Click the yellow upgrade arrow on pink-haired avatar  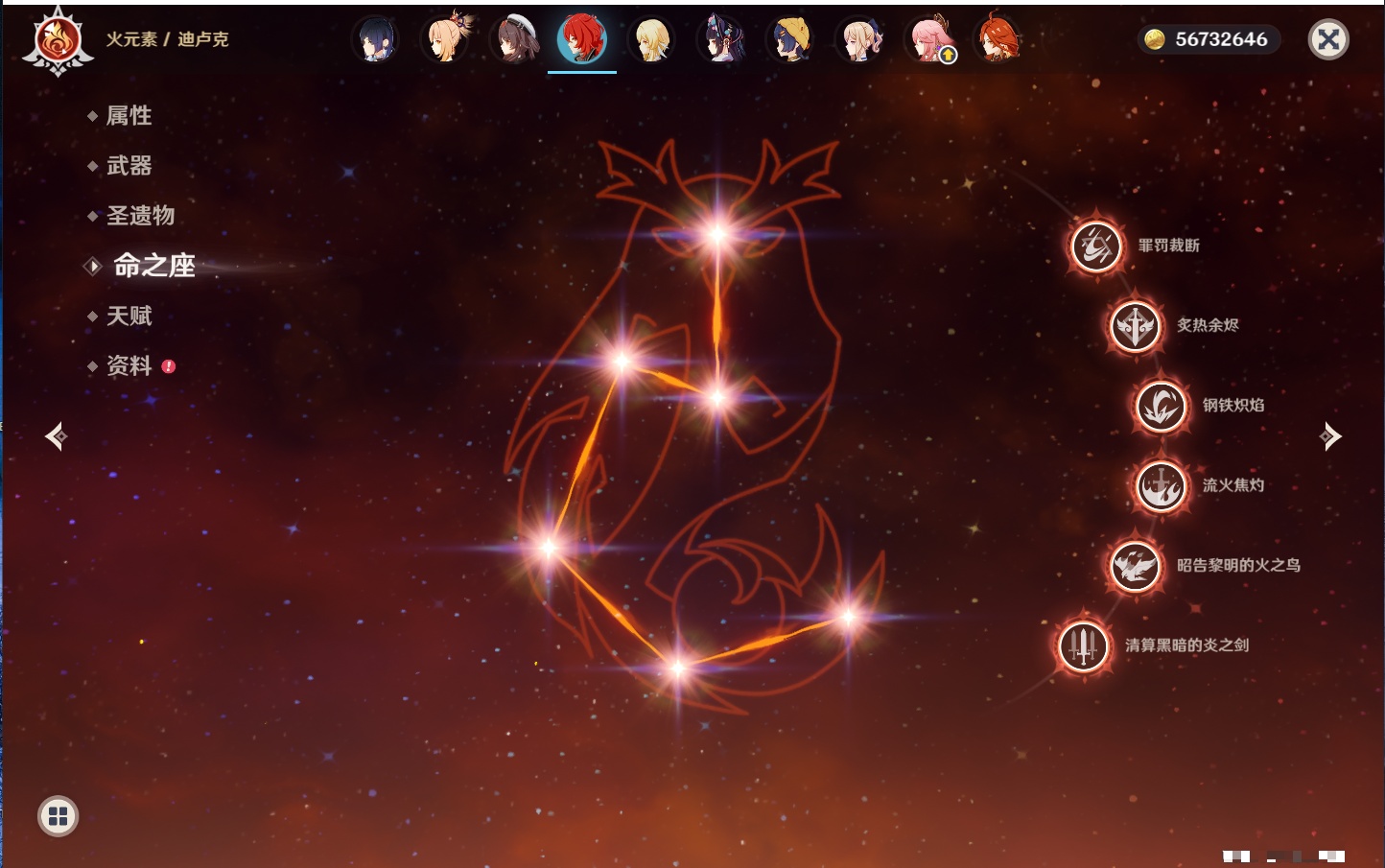pyautogui.click(x=948, y=56)
